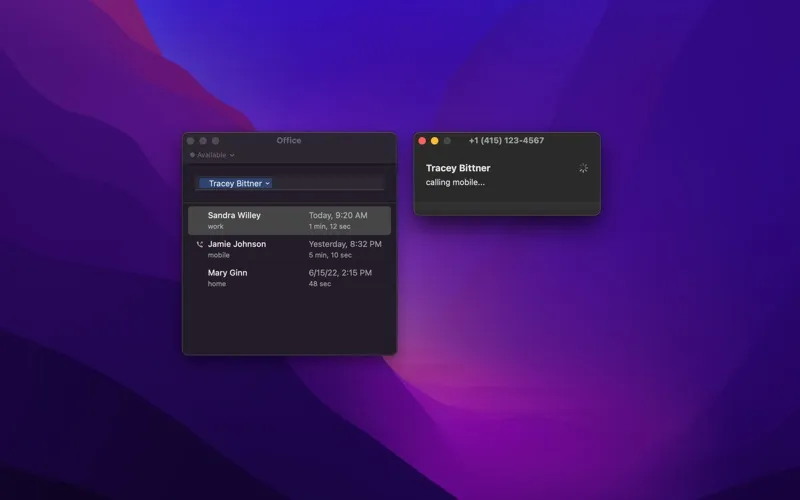This screenshot has width=800, height=500.
Task: Click the work label under Sandra Willey
Action: click(x=215, y=227)
